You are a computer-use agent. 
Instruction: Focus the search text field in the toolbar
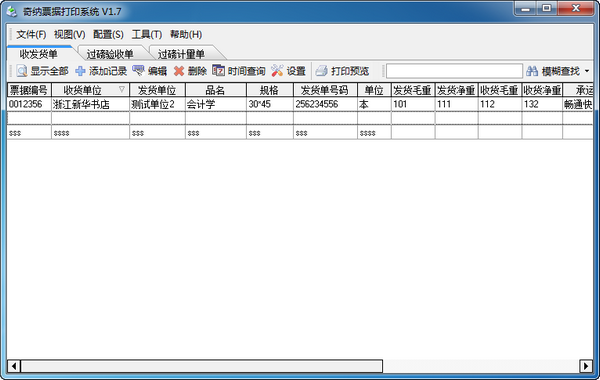[x=454, y=71]
